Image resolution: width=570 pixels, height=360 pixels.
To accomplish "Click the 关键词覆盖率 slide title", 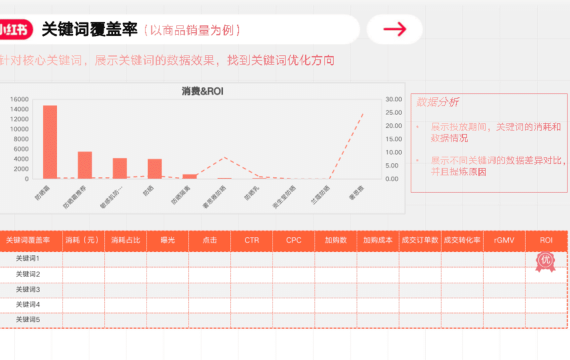I will (89, 29).
